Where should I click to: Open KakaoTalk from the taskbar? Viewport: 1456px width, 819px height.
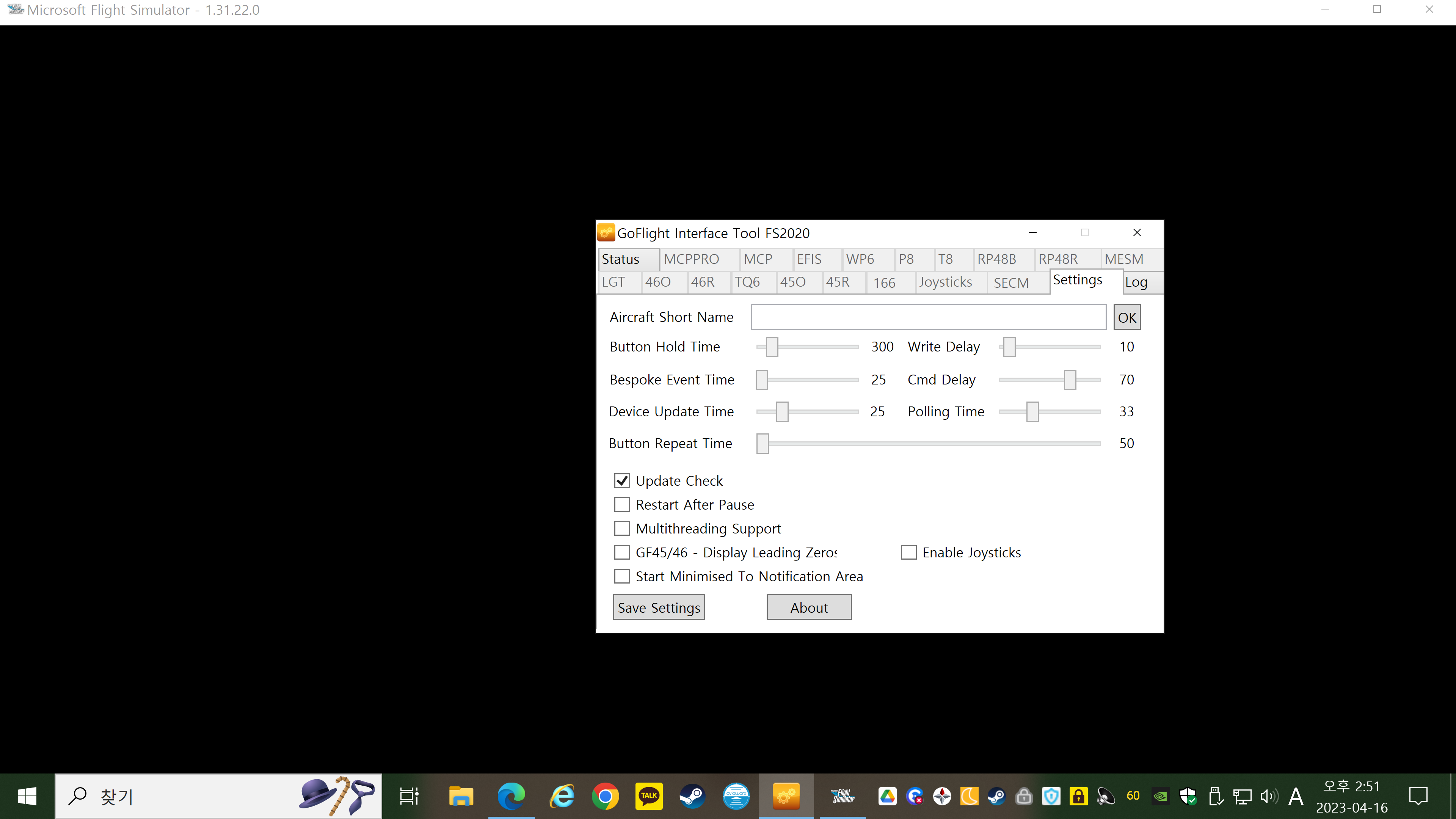click(x=649, y=796)
